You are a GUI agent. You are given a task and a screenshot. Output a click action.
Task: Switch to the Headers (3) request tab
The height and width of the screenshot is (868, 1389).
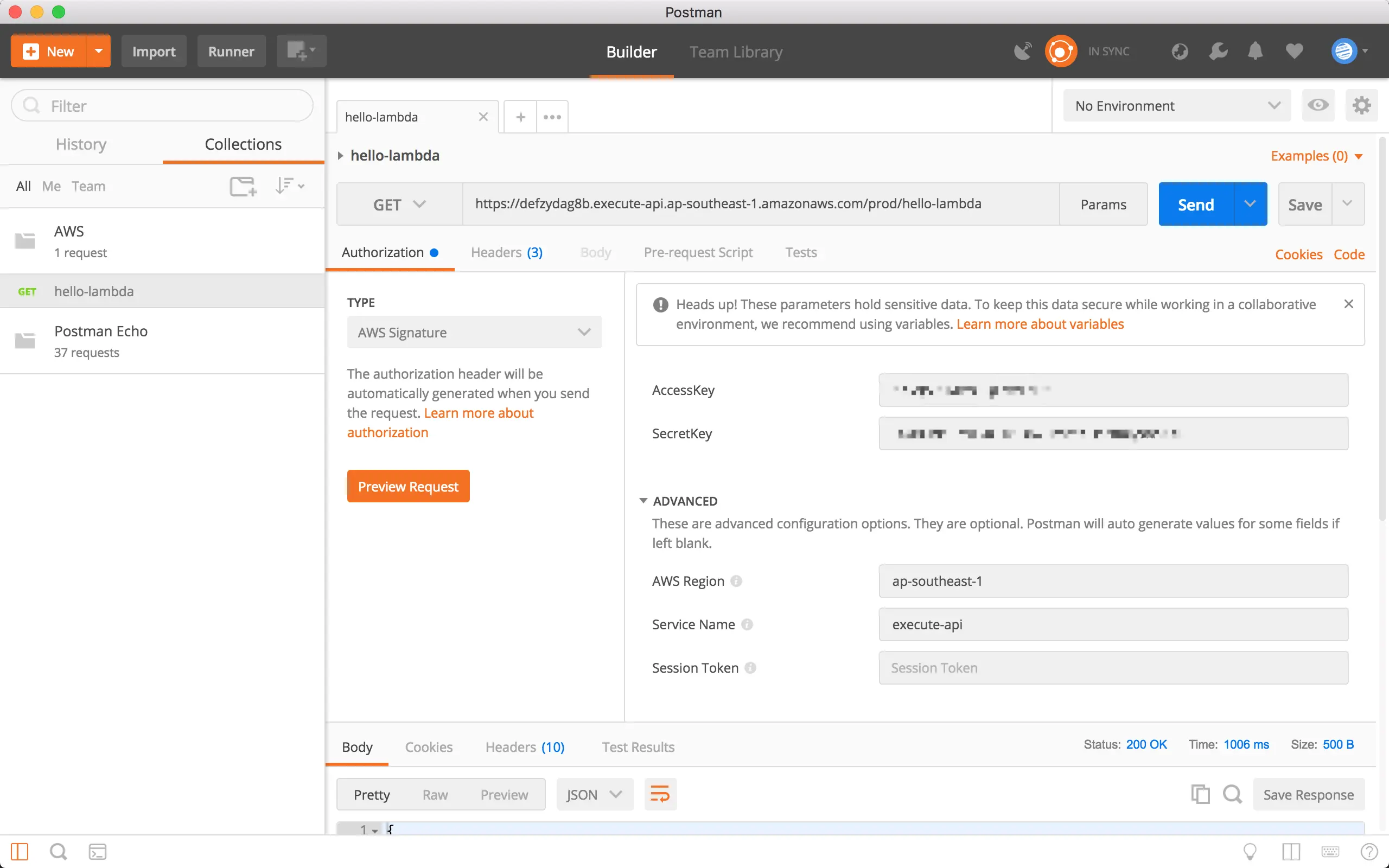pos(506,253)
